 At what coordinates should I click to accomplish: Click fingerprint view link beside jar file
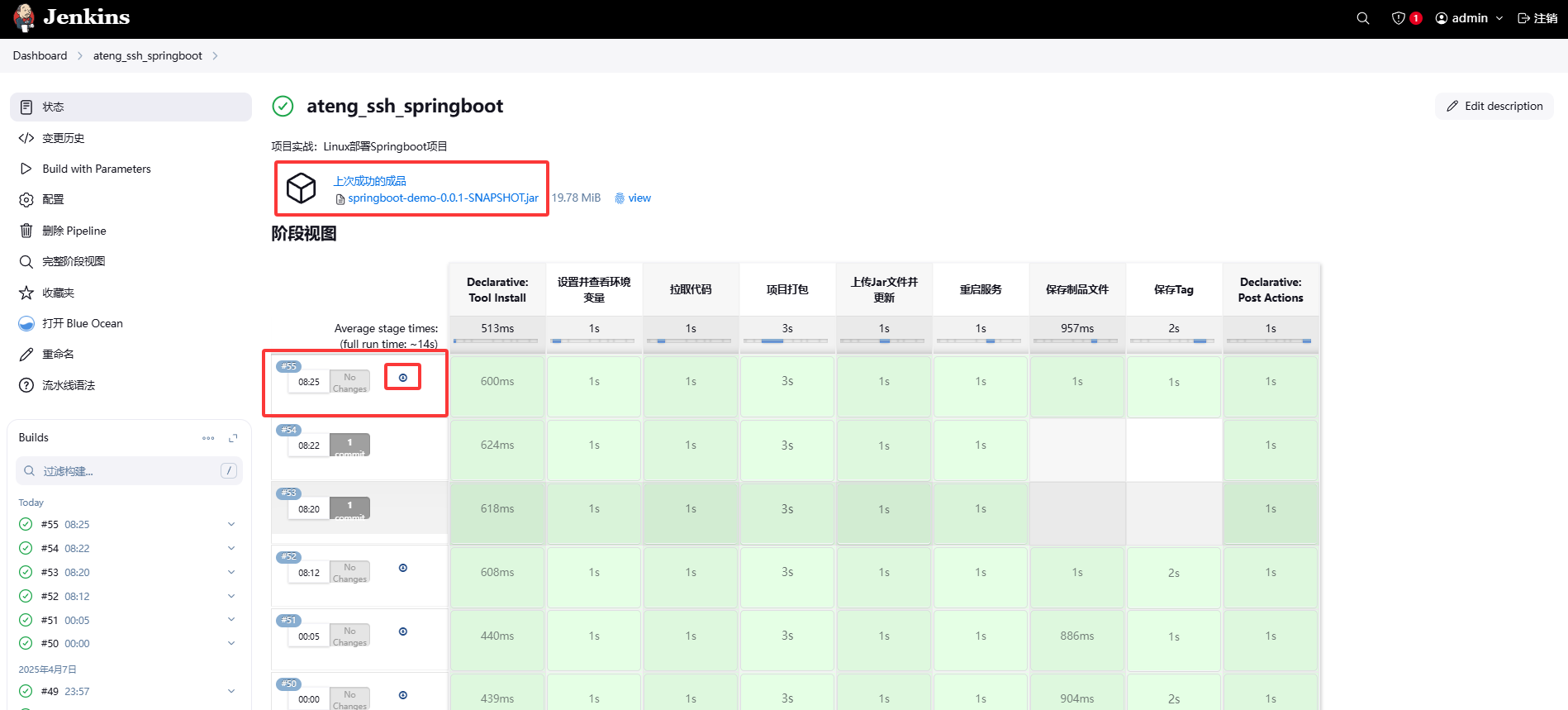coord(633,198)
